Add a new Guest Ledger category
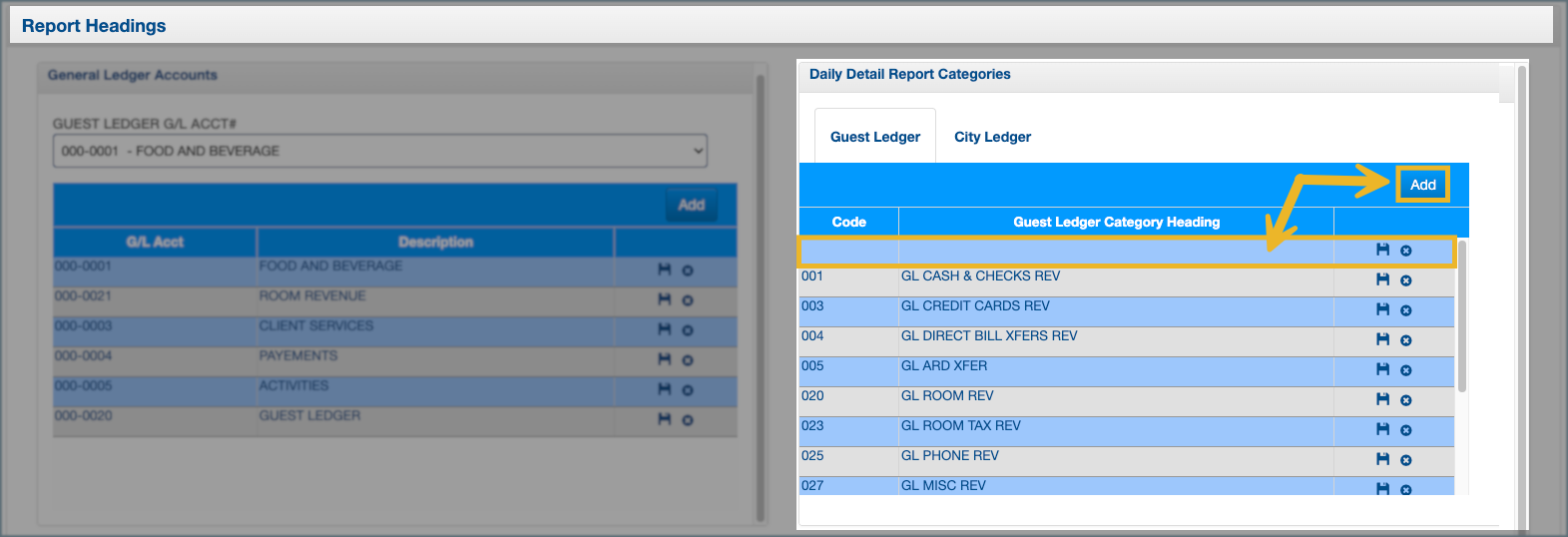 (1422, 185)
